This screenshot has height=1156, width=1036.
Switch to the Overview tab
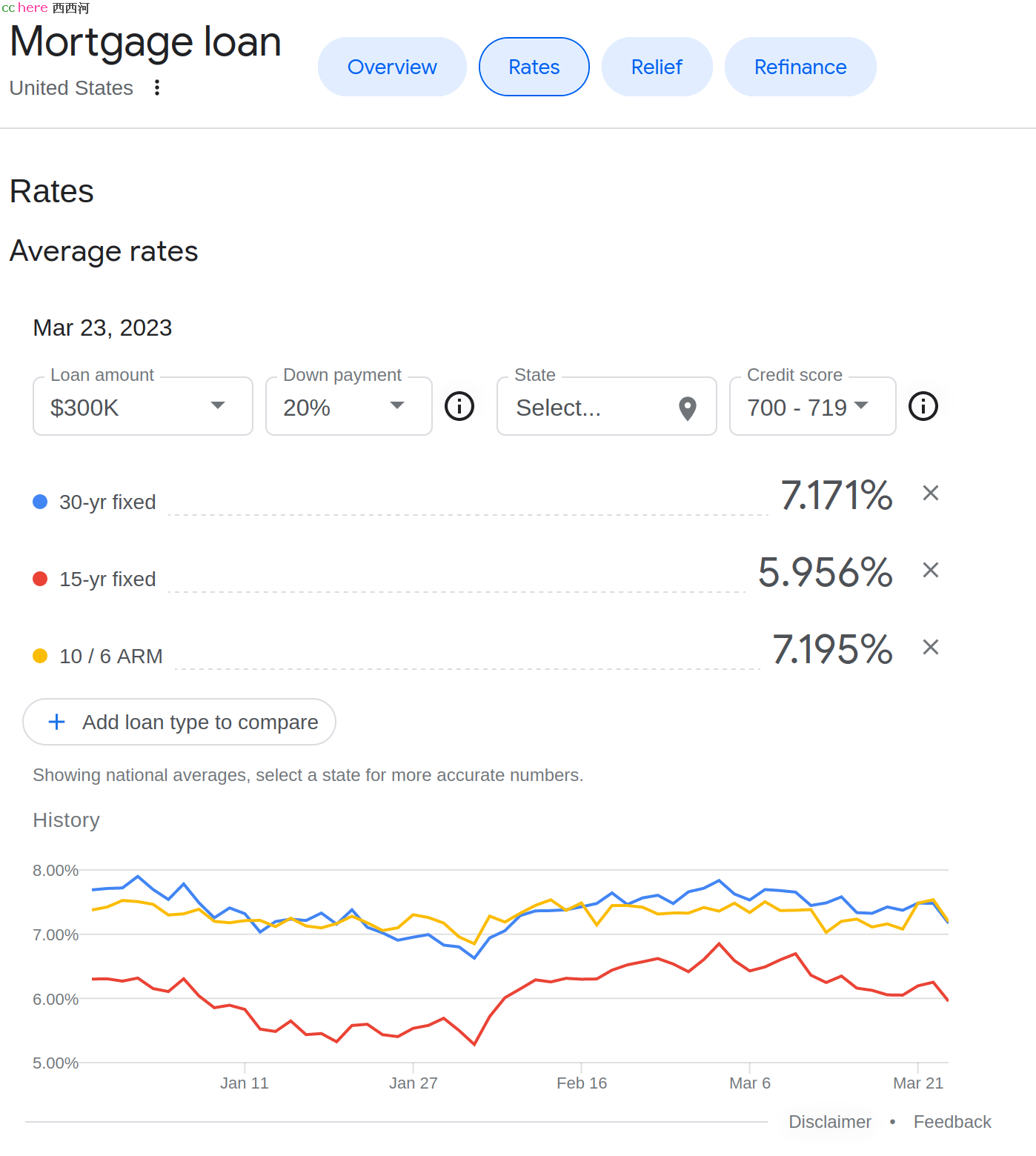click(x=392, y=67)
